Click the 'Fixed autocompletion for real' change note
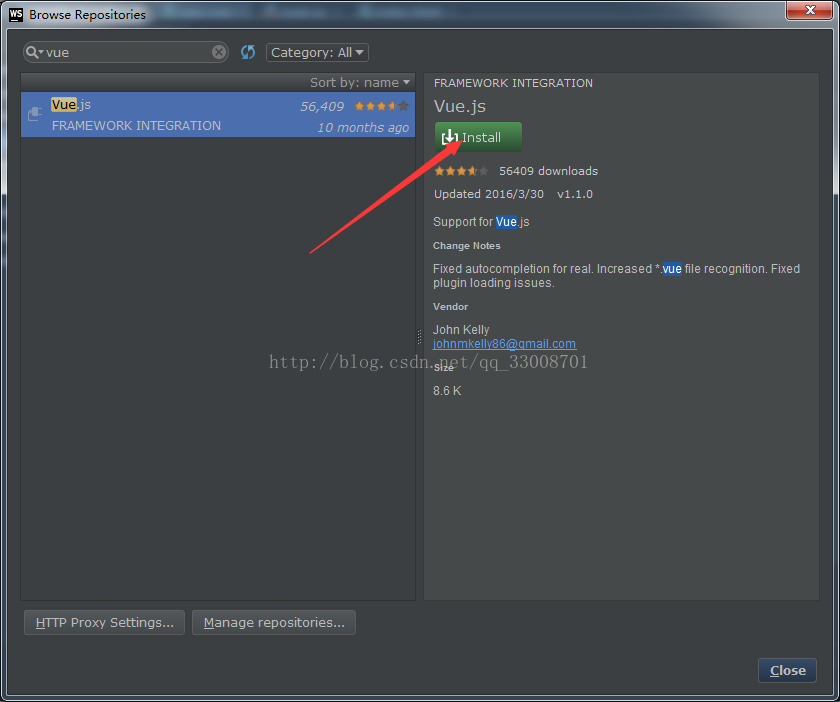The image size is (840, 702). (616, 275)
